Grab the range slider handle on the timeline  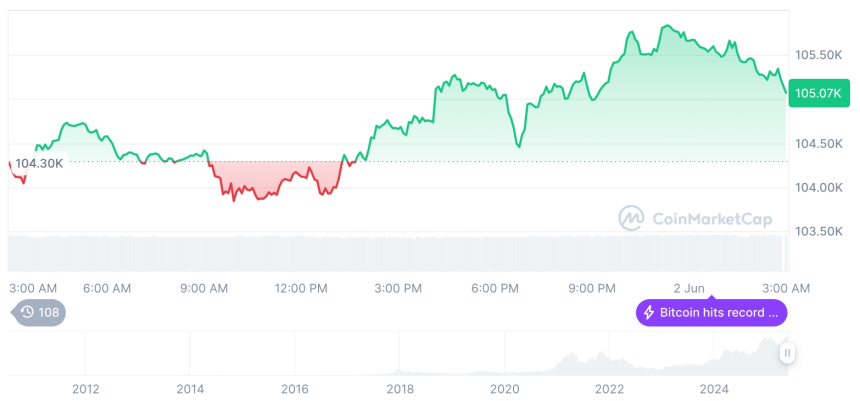click(x=788, y=352)
